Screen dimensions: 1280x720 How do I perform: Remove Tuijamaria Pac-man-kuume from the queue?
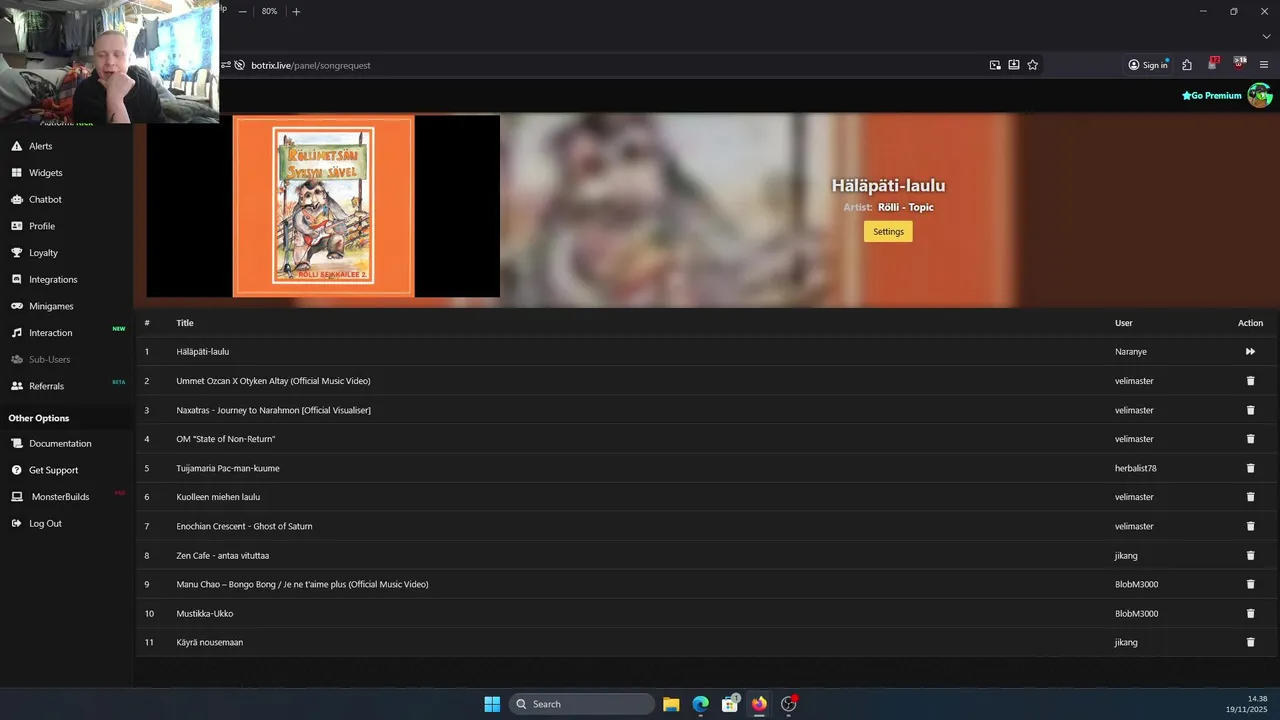(1250, 468)
